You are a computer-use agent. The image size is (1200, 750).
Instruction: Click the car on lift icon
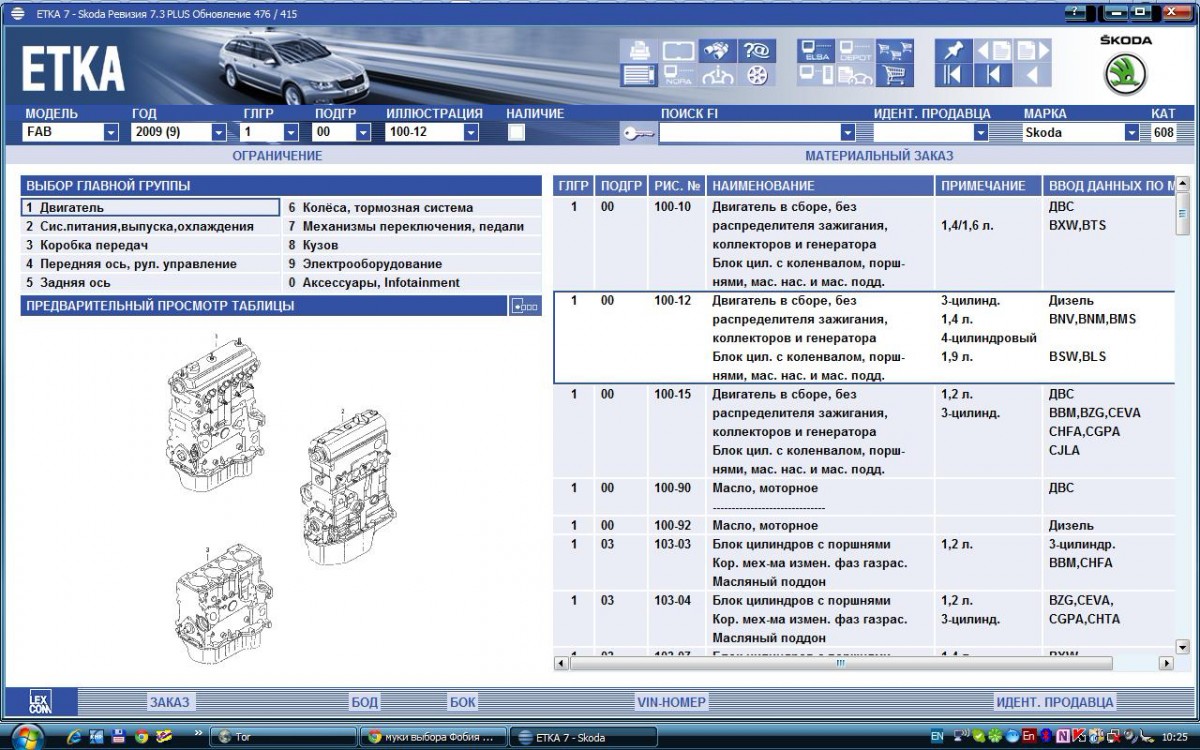pyautogui.click(x=716, y=75)
